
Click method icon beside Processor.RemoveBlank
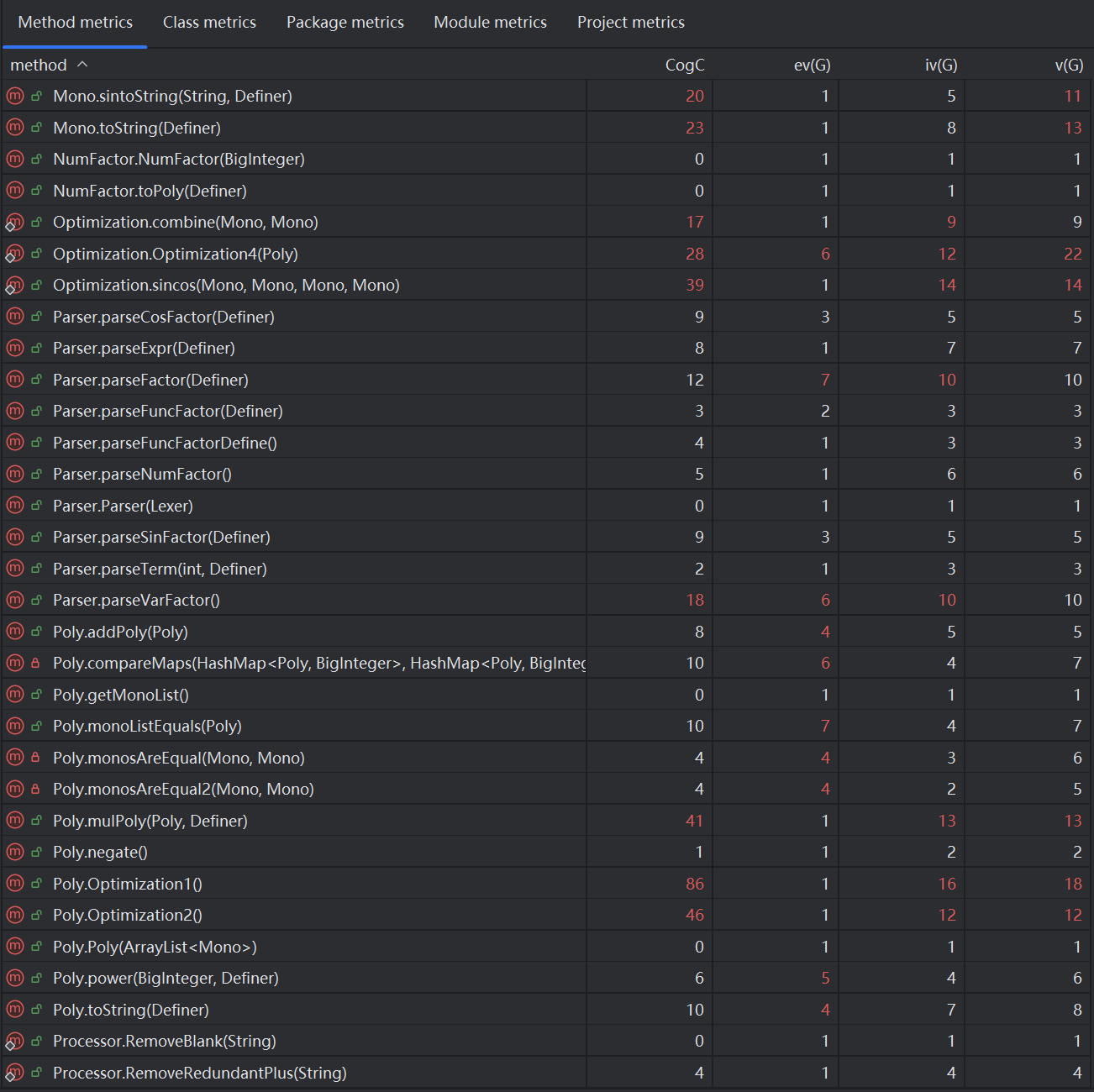(x=14, y=1042)
